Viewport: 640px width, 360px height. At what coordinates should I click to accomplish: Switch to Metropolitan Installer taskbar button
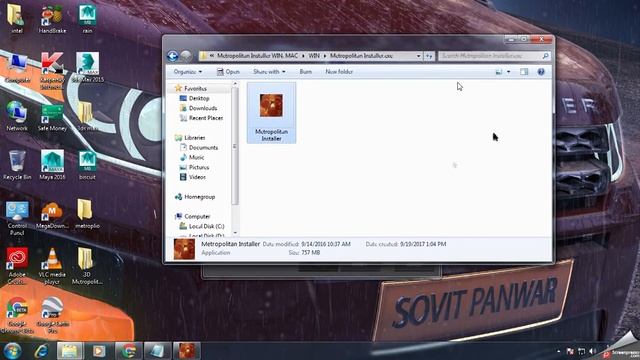[187, 351]
